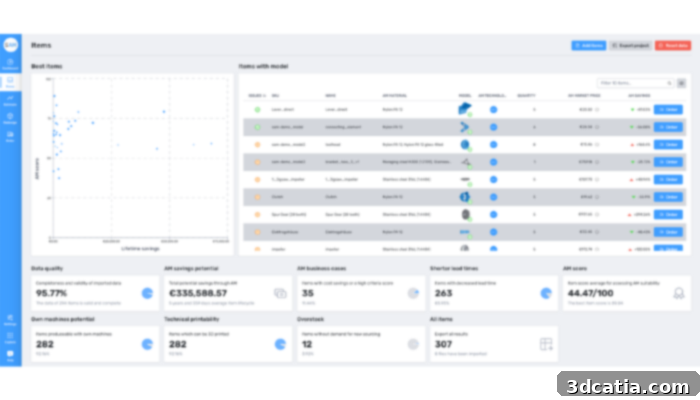Click the award badge icon in the AM score card
Screen dimensions: 700x400
point(679,293)
